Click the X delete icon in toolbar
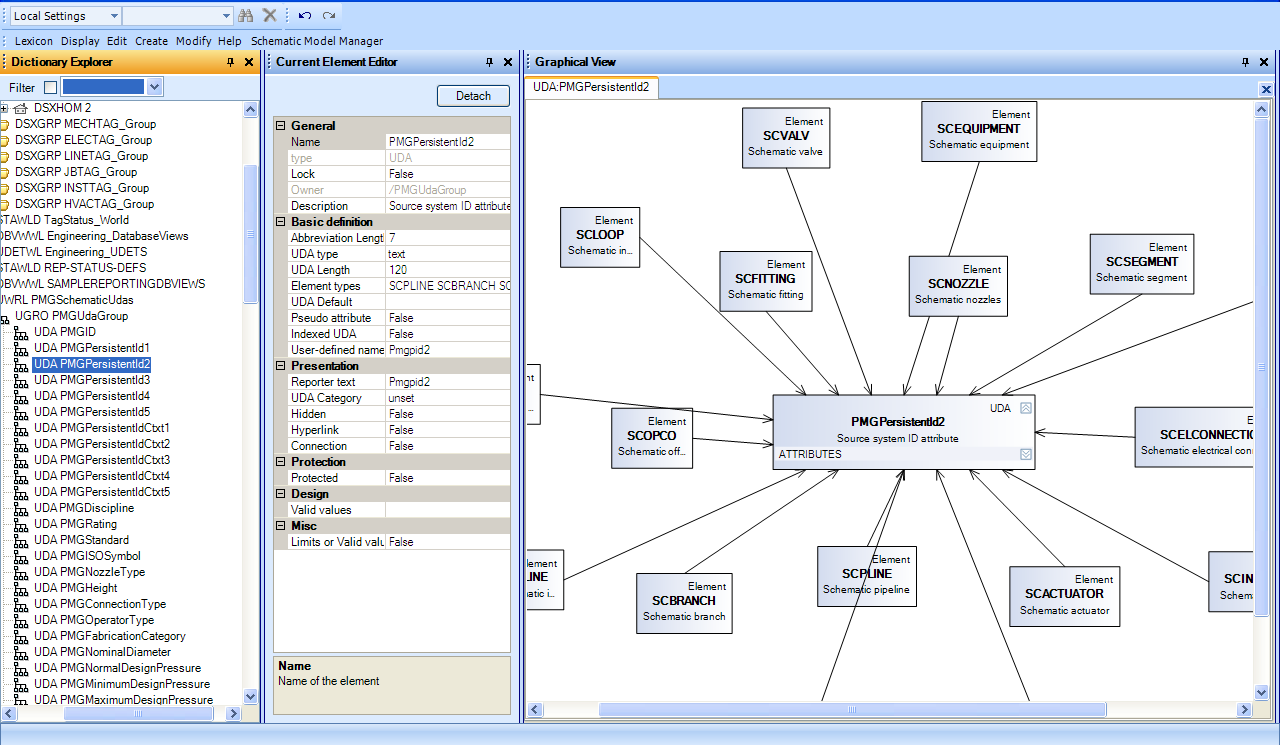This screenshot has width=1280, height=745. click(270, 15)
